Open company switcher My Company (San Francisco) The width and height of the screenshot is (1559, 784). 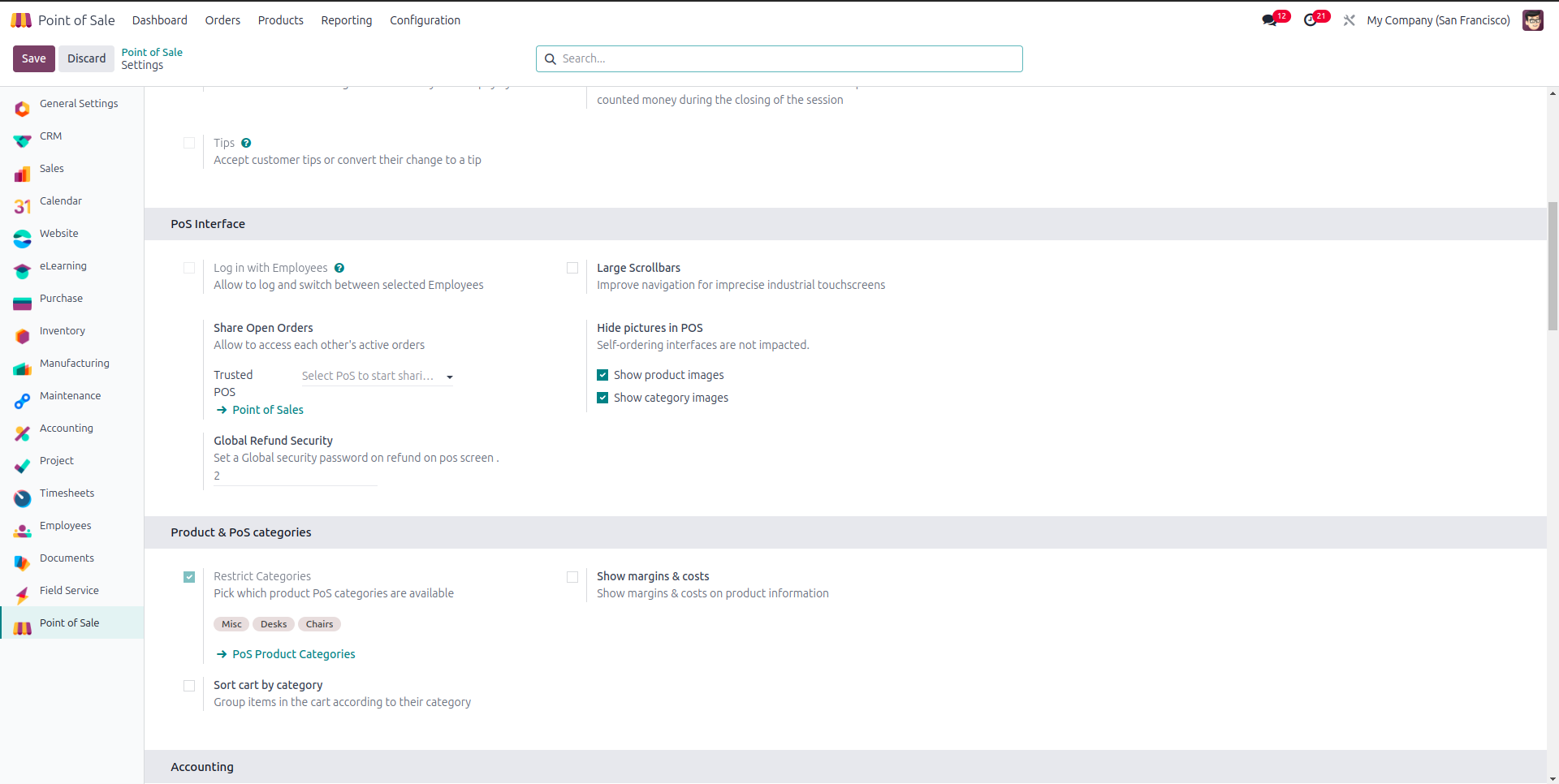coord(1438,20)
